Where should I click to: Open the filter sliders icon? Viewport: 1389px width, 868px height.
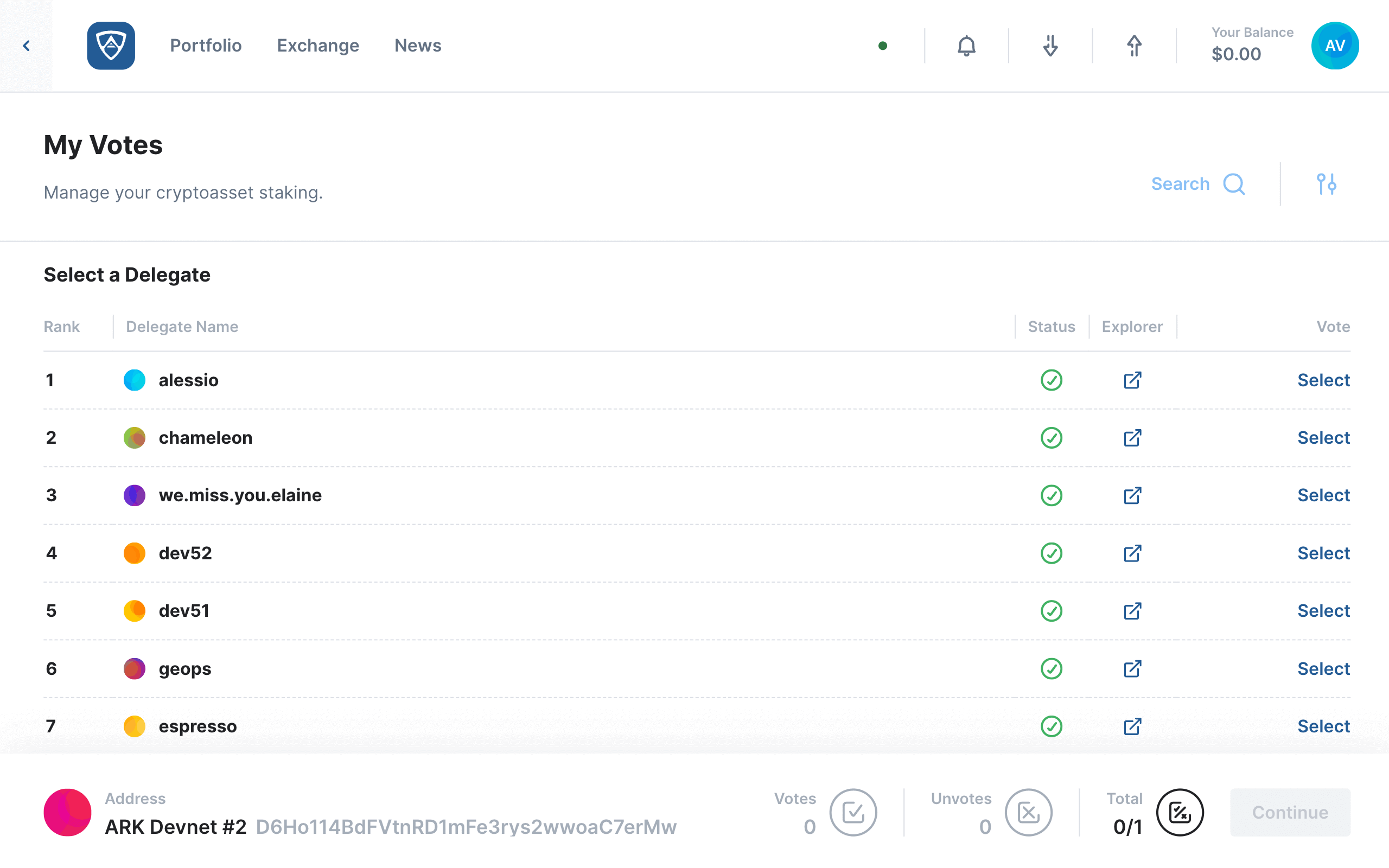(x=1327, y=184)
